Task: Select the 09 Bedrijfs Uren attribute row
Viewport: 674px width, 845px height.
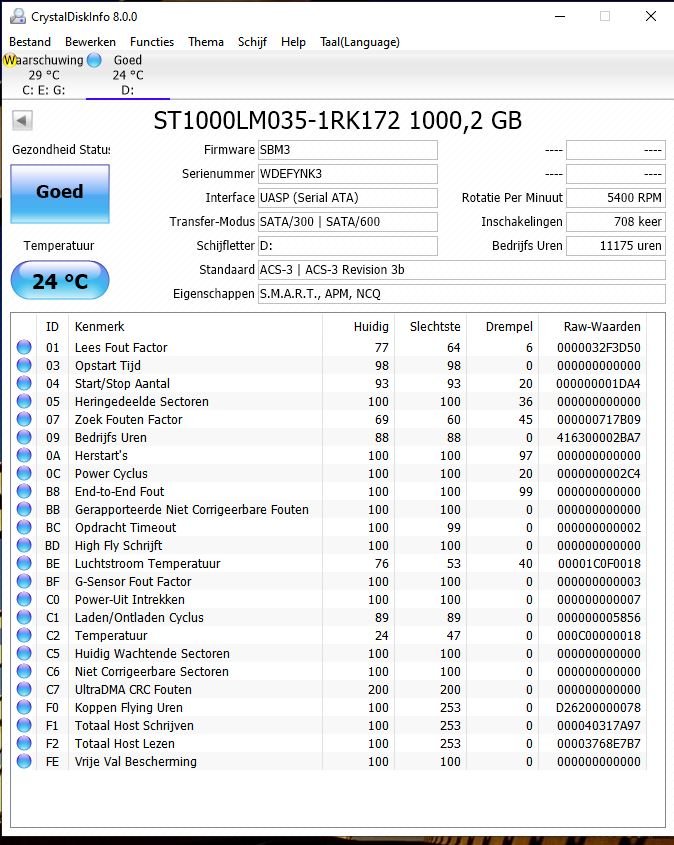Action: [329, 438]
